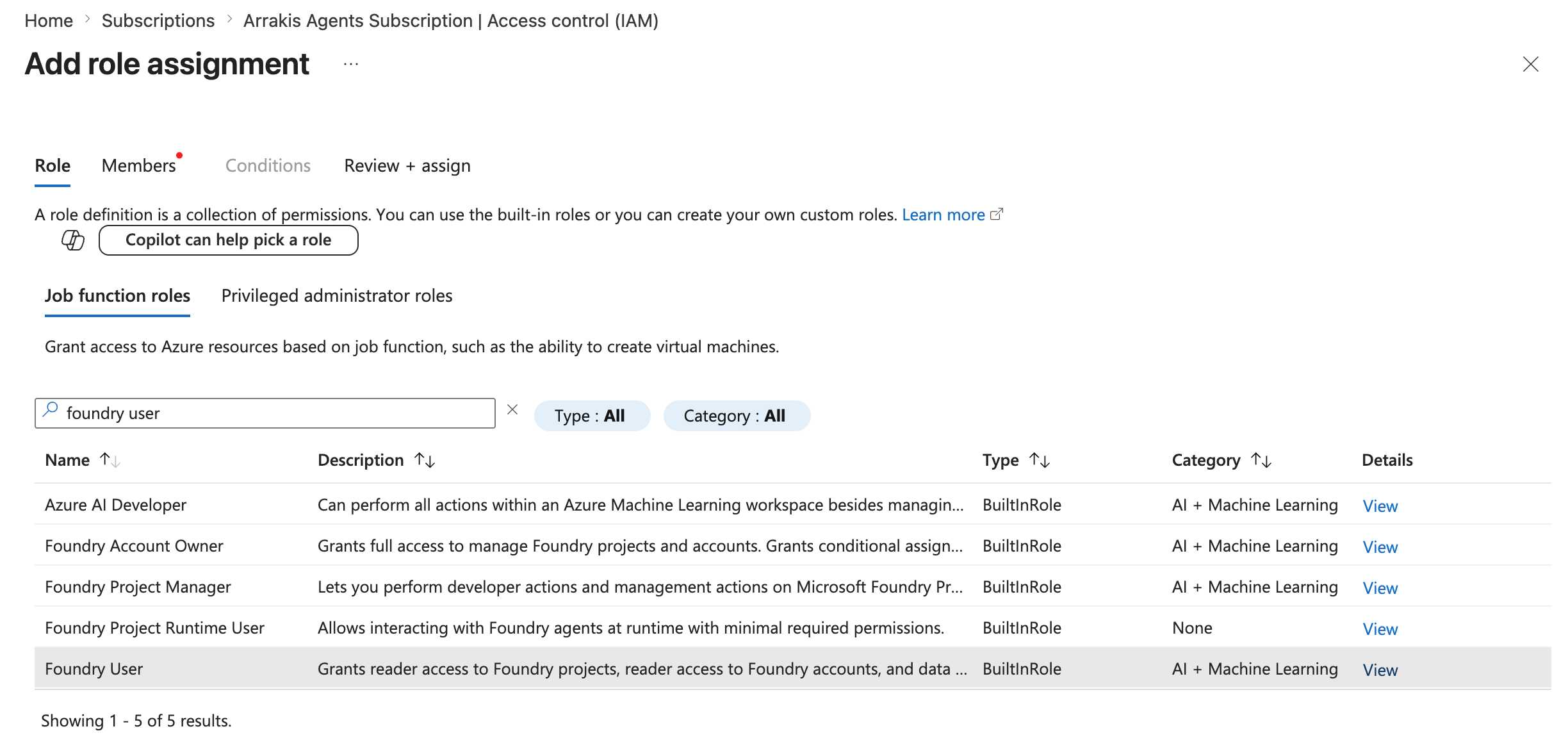Click Foundry Account Owner description text

click(641, 546)
